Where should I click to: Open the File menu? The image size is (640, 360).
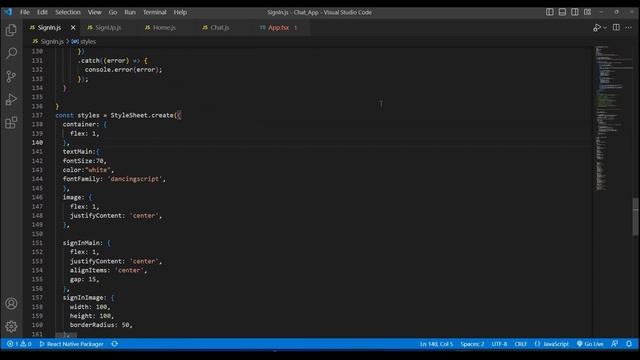point(25,12)
